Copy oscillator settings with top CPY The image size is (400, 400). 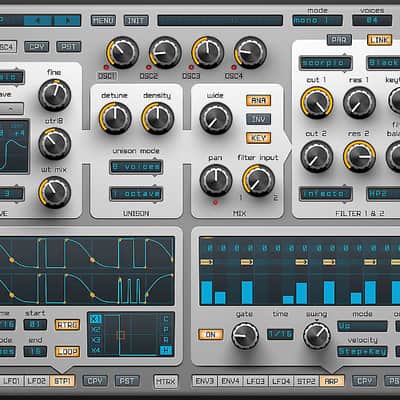(x=37, y=47)
